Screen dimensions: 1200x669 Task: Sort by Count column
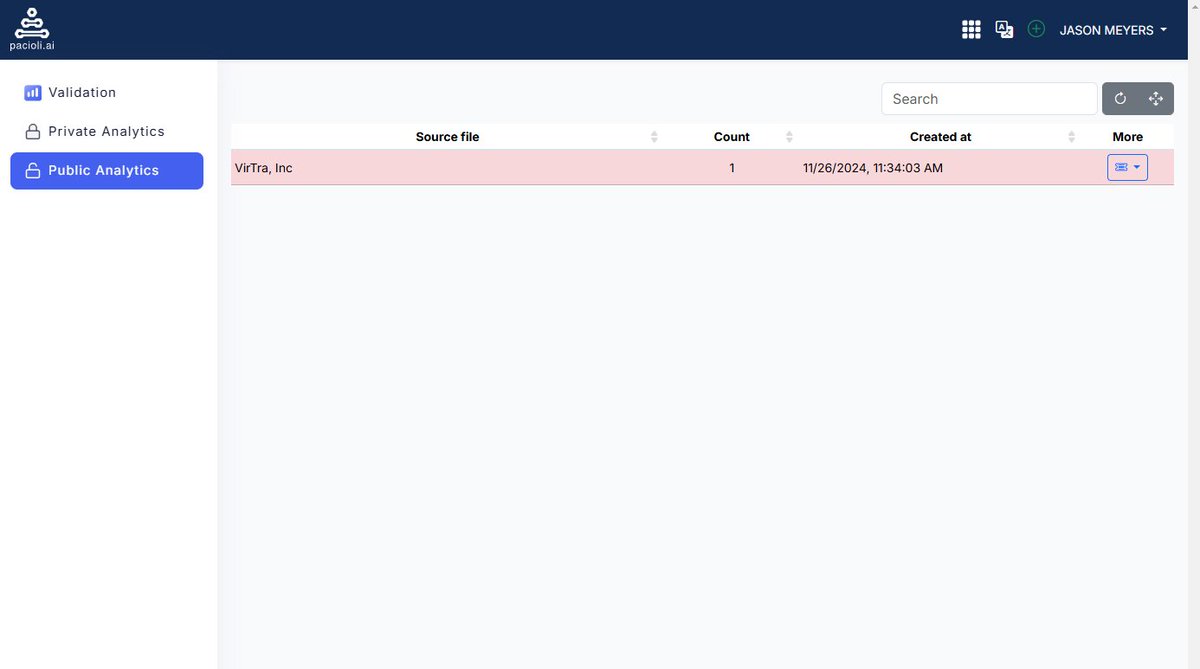pos(732,137)
